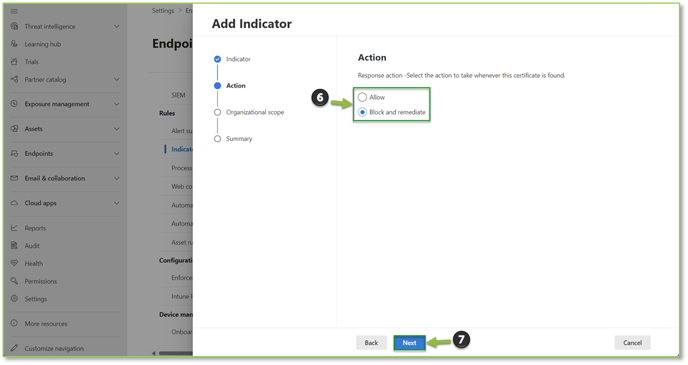Click the Back button
The height and width of the screenshot is (365, 688).
click(x=371, y=343)
